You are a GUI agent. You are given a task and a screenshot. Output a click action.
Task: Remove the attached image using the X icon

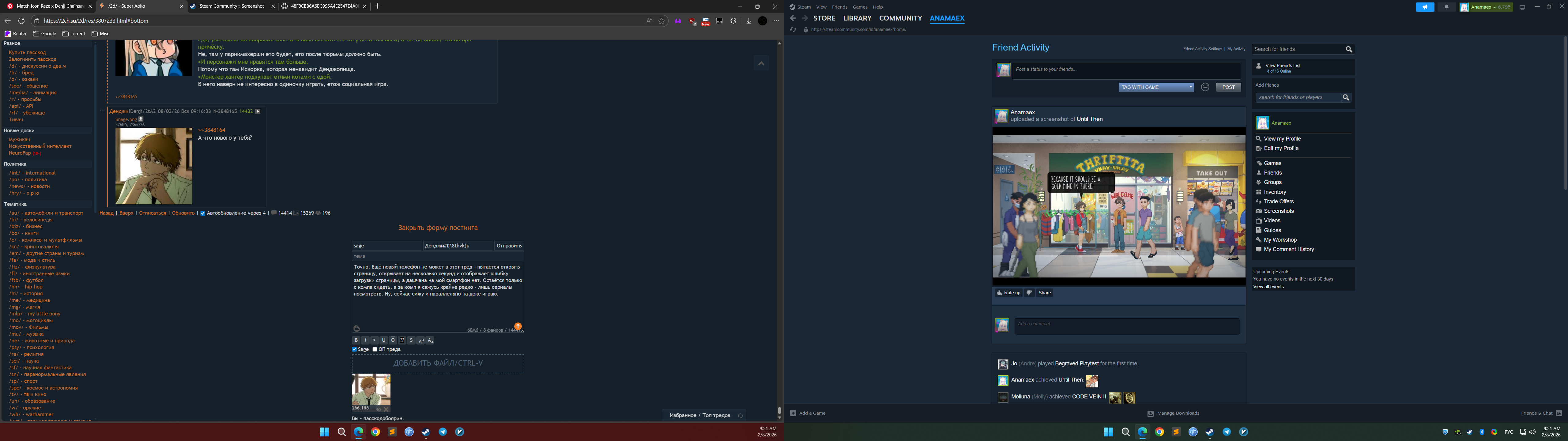pos(386,409)
